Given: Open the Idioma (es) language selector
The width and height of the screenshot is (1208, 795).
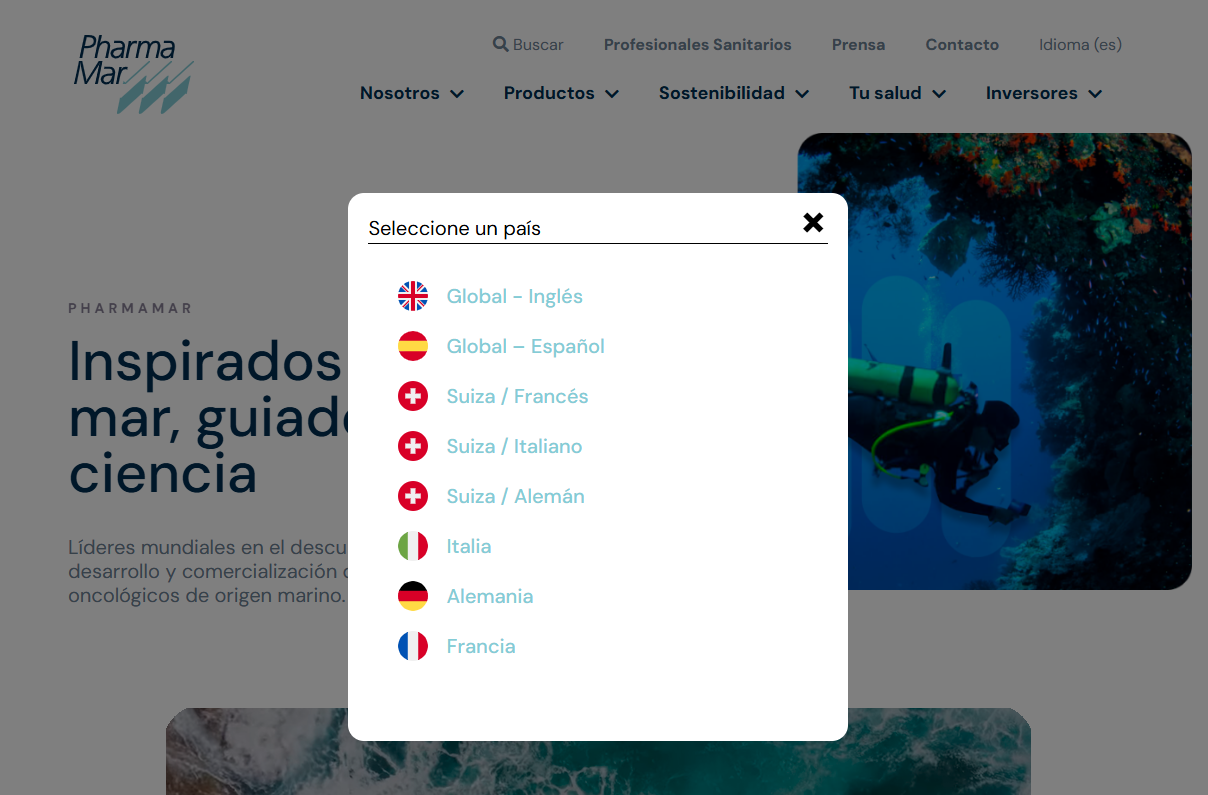Looking at the screenshot, I should [1080, 44].
